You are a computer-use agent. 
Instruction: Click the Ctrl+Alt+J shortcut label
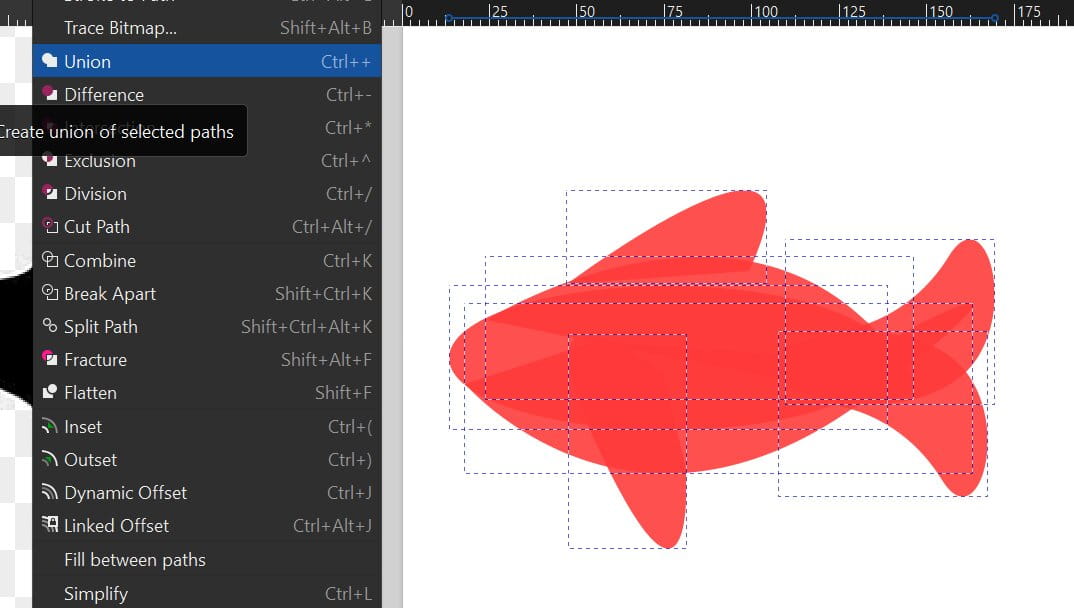[x=332, y=526]
